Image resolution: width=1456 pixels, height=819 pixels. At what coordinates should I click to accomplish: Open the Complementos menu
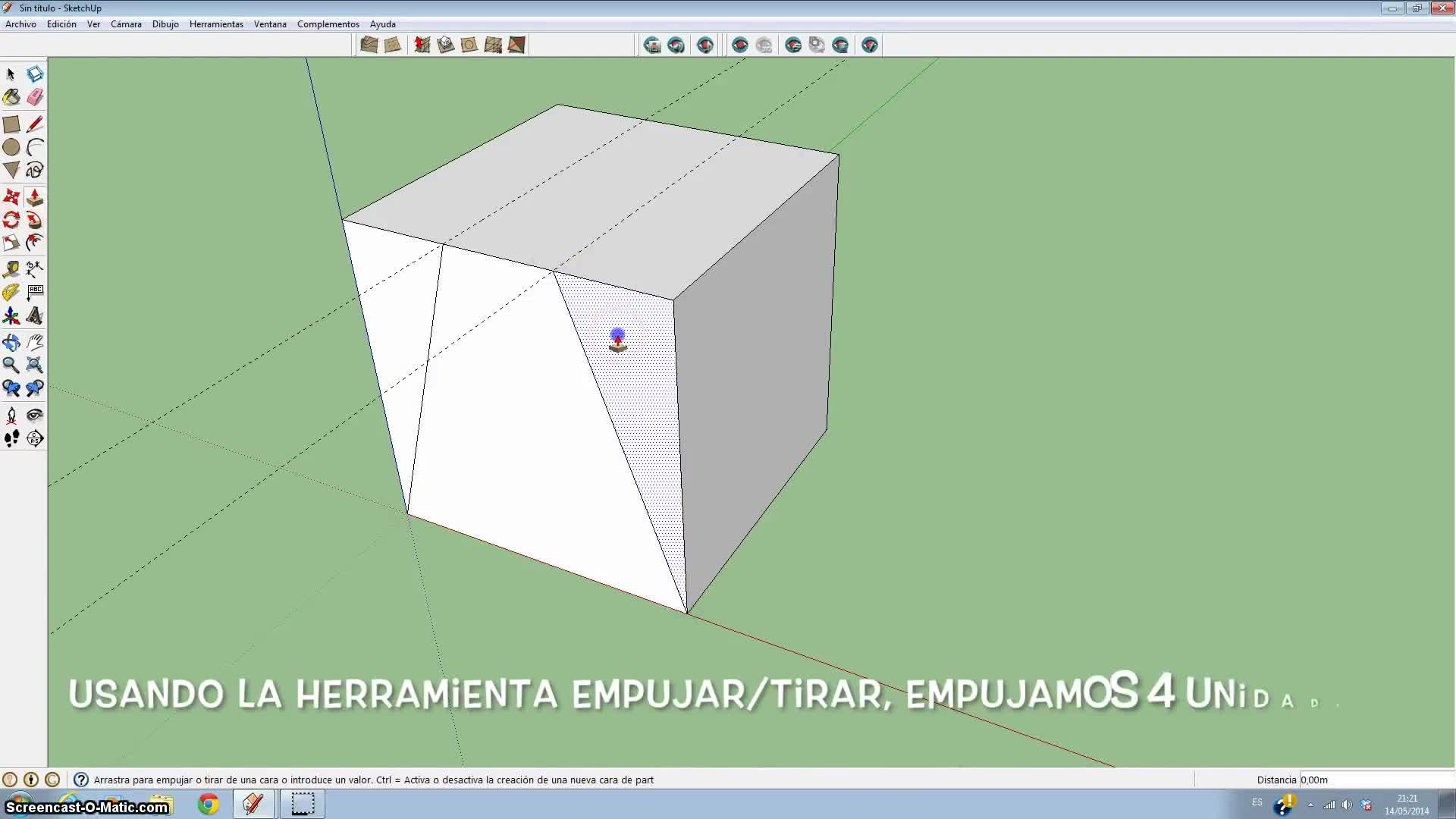click(328, 24)
